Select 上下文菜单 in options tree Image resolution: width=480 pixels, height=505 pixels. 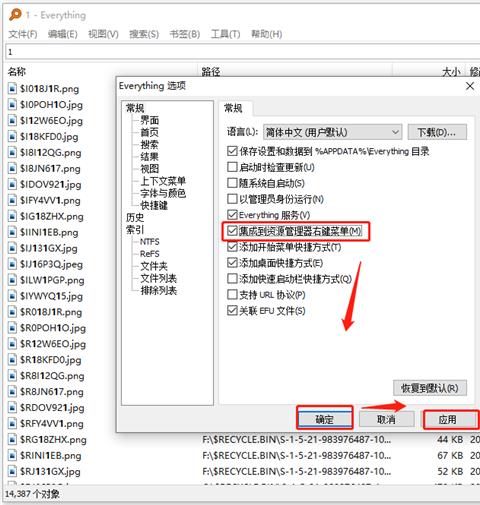(x=163, y=181)
